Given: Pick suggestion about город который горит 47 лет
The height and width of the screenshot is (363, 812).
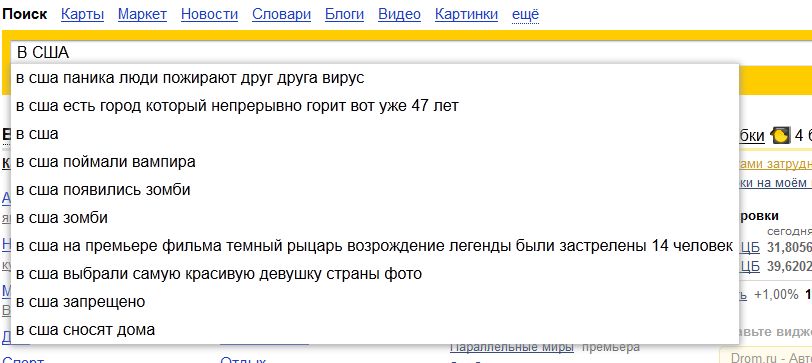Looking at the screenshot, I should click(375, 106).
